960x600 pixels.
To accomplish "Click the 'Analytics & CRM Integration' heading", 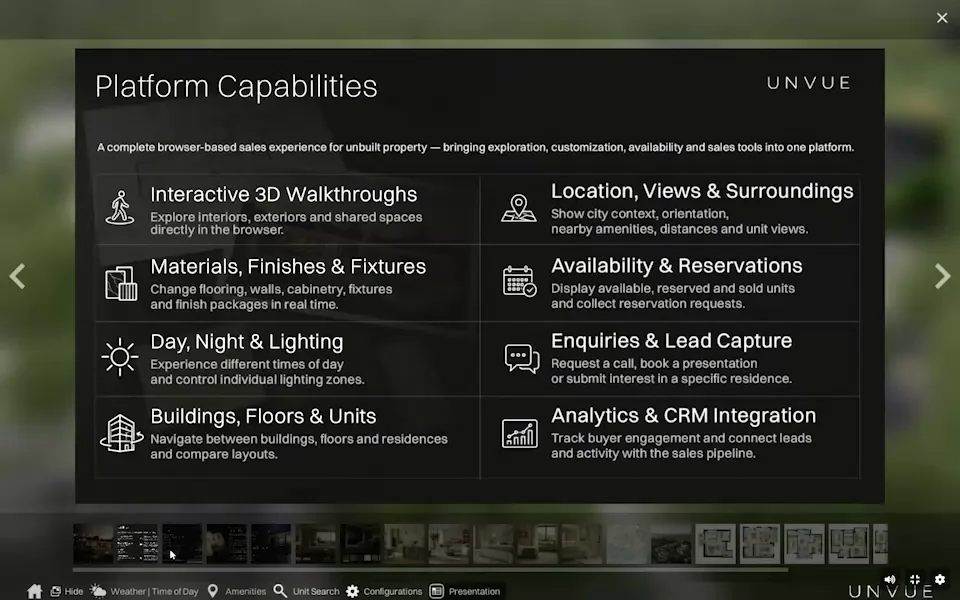I will click(x=683, y=415).
